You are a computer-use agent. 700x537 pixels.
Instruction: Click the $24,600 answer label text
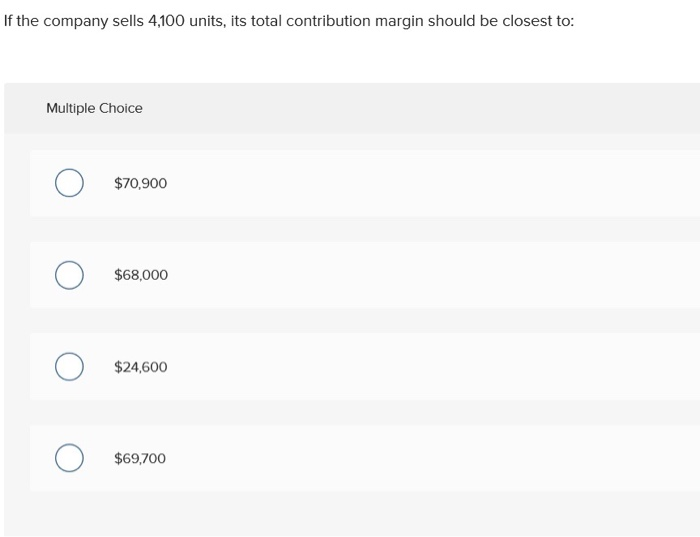point(141,367)
